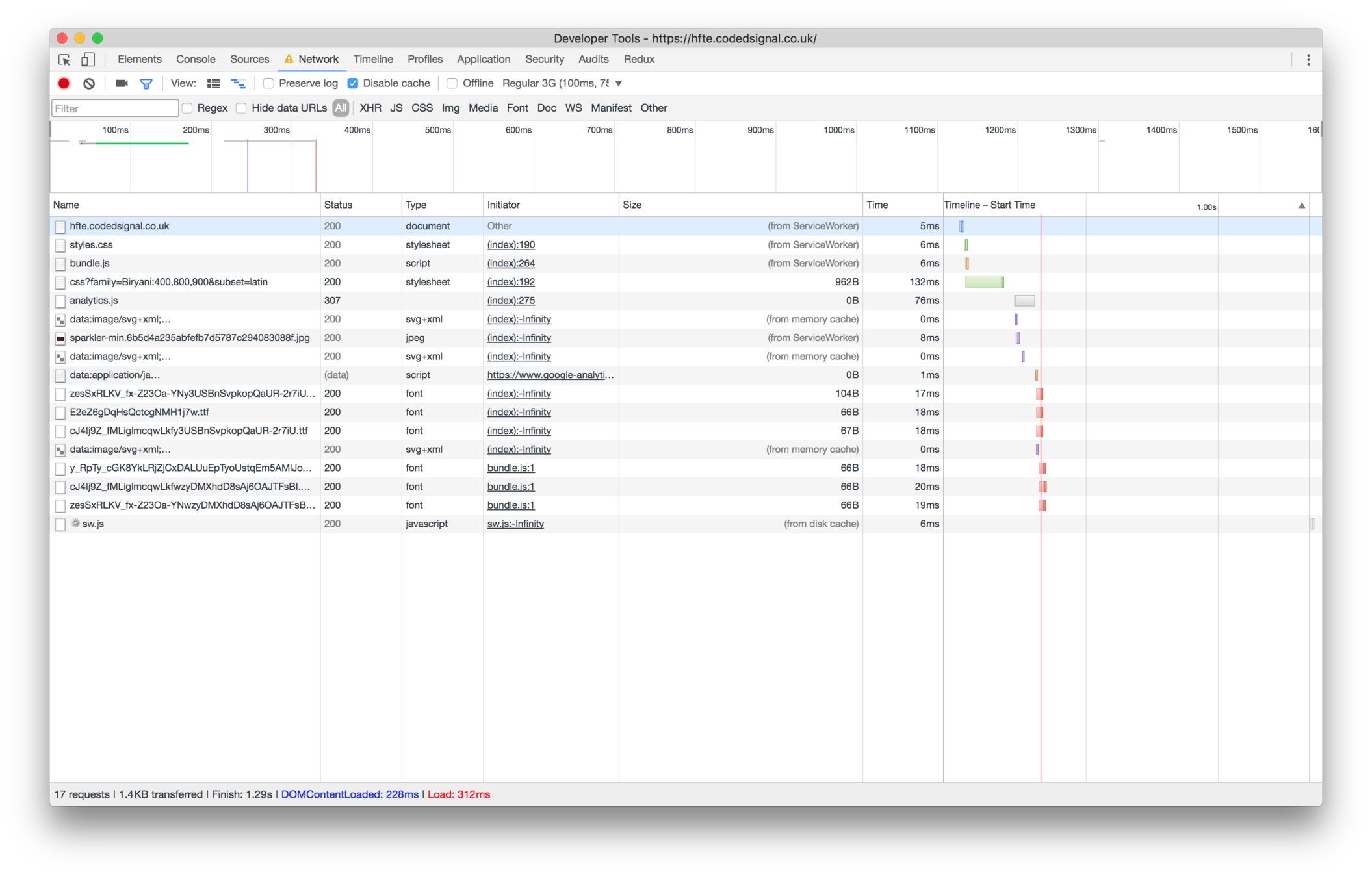Viewport: 1372px width, 877px height.
Task: Activate the inspect element picker icon
Action: [64, 59]
